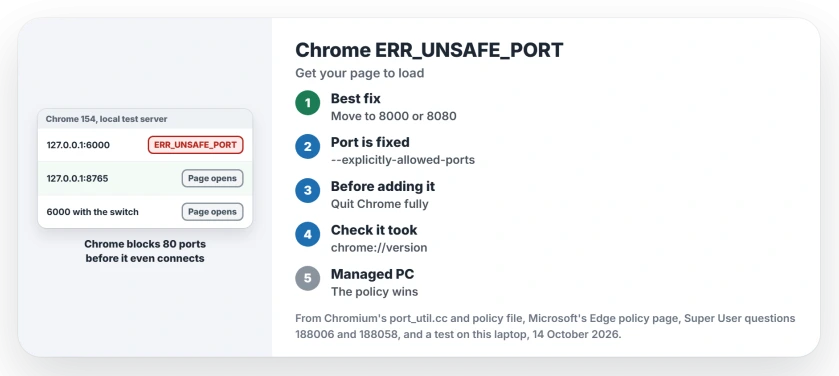Click the 'Before adding it' heading

383,186
